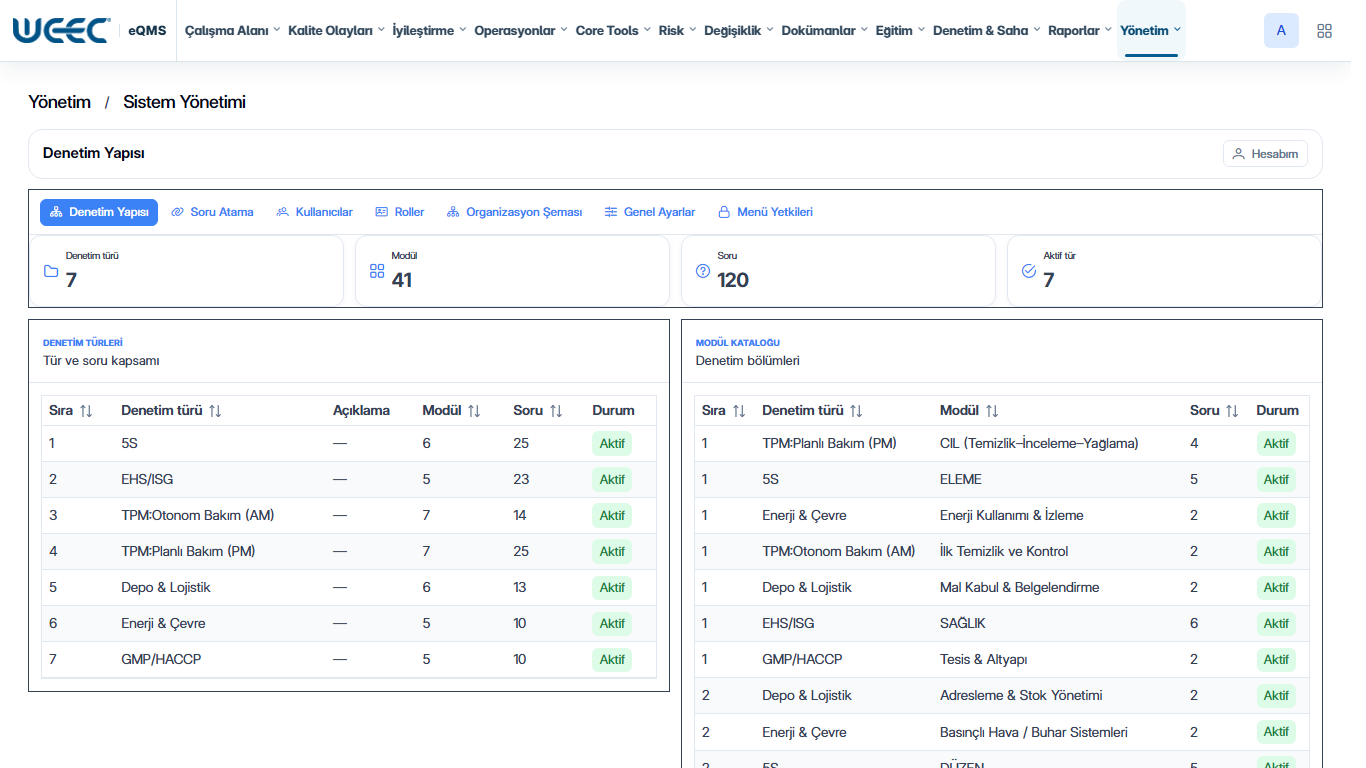This screenshot has width=1366, height=768.
Task: Switch to the Kullanıcılar tab
Action: (x=315, y=212)
